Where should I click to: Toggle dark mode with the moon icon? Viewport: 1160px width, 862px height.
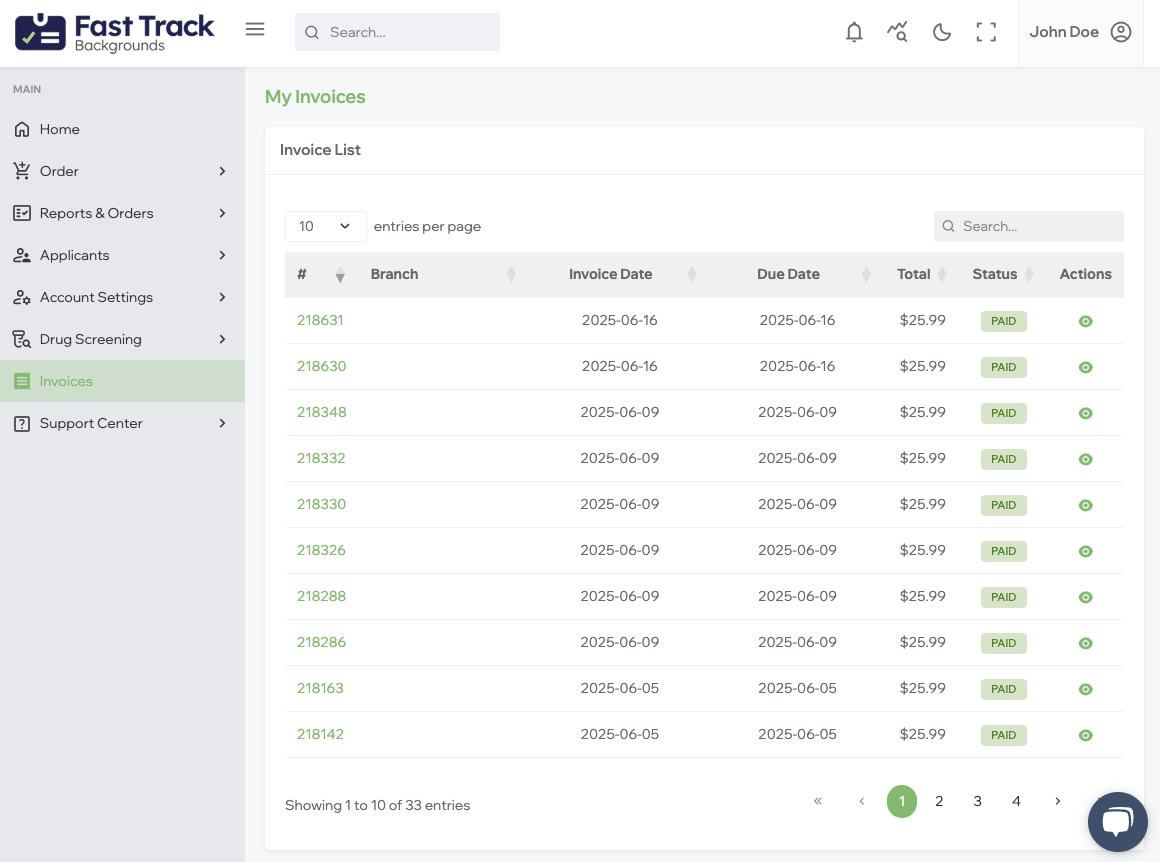pyautogui.click(x=941, y=32)
